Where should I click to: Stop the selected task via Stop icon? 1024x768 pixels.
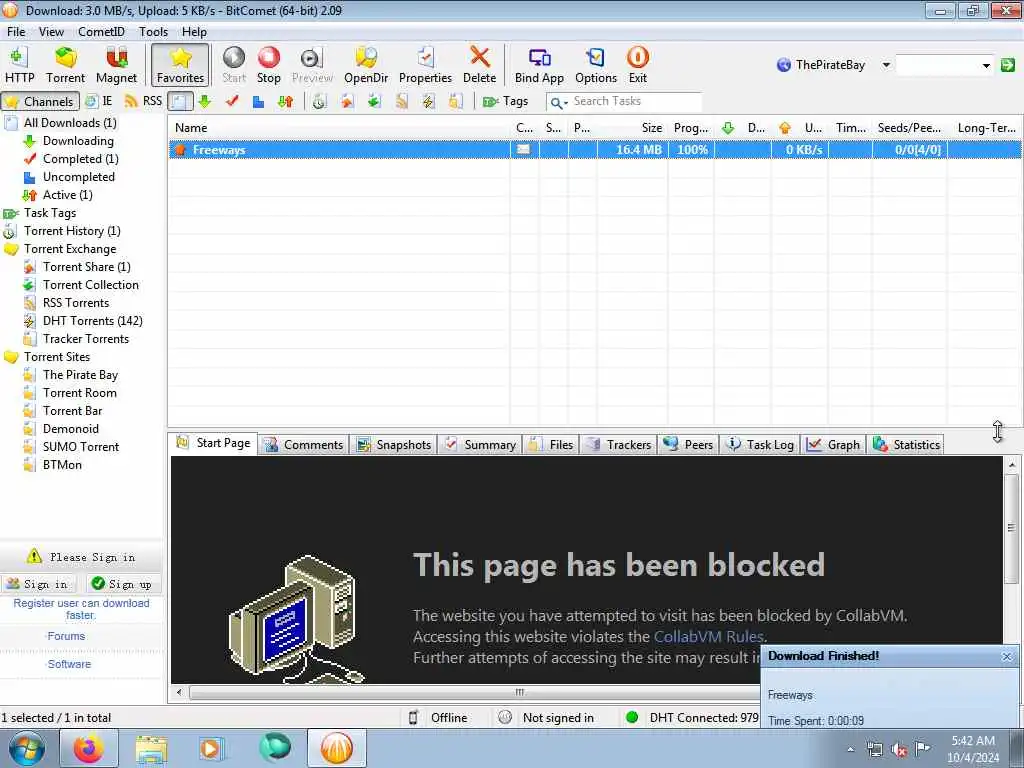tap(268, 65)
